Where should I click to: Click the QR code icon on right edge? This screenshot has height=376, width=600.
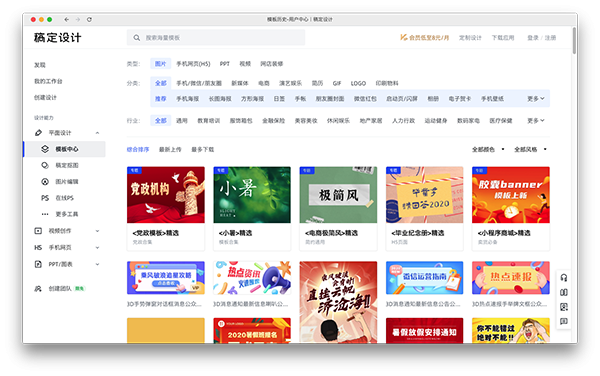pos(564,307)
